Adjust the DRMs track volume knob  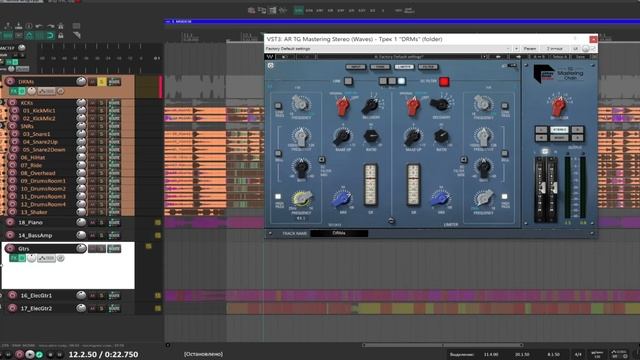tap(81, 82)
